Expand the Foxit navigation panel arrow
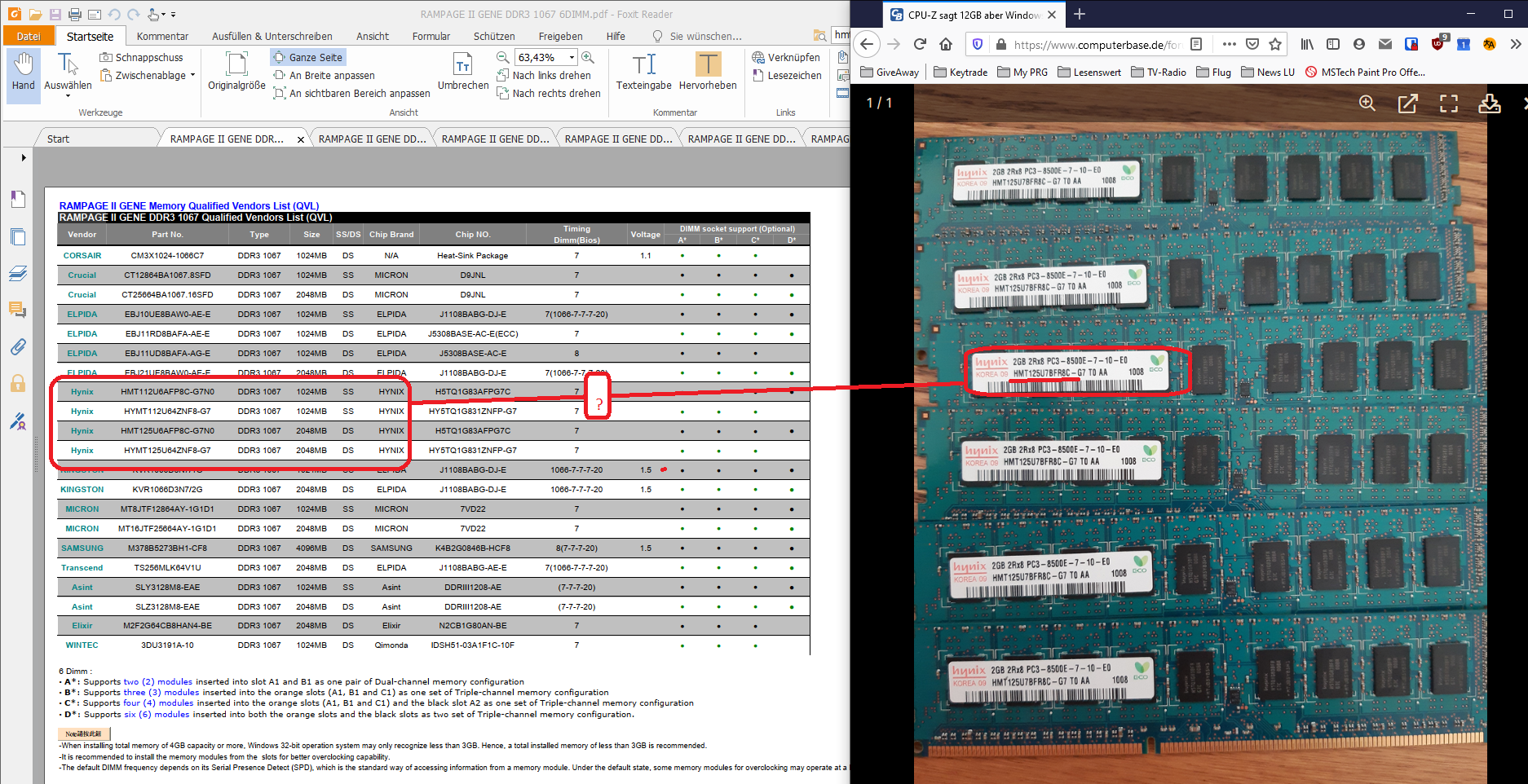 pyautogui.click(x=24, y=157)
